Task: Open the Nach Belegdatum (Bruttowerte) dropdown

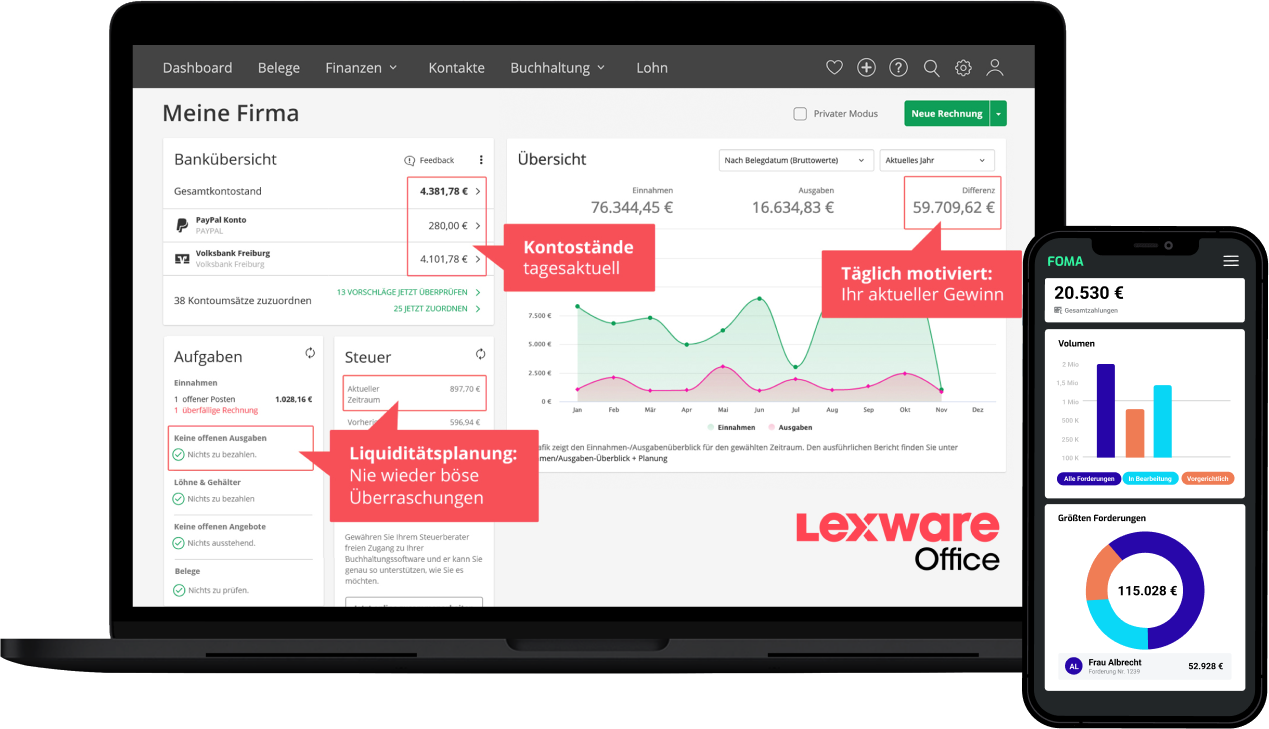Action: [796, 160]
